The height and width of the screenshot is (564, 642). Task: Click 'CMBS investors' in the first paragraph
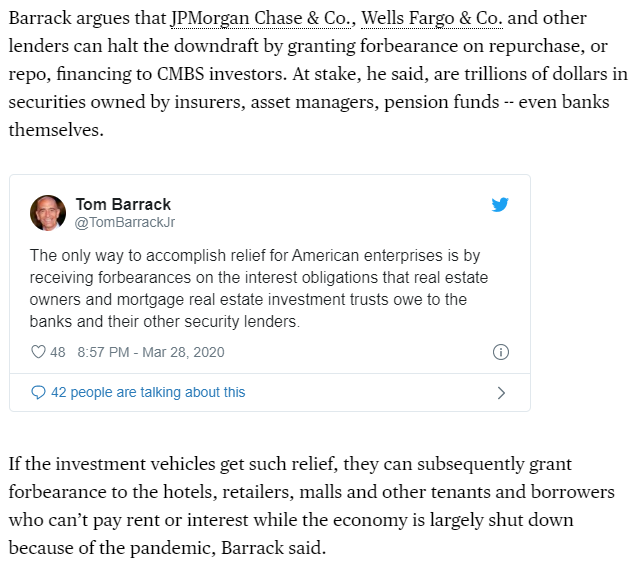pyautogui.click(x=221, y=74)
